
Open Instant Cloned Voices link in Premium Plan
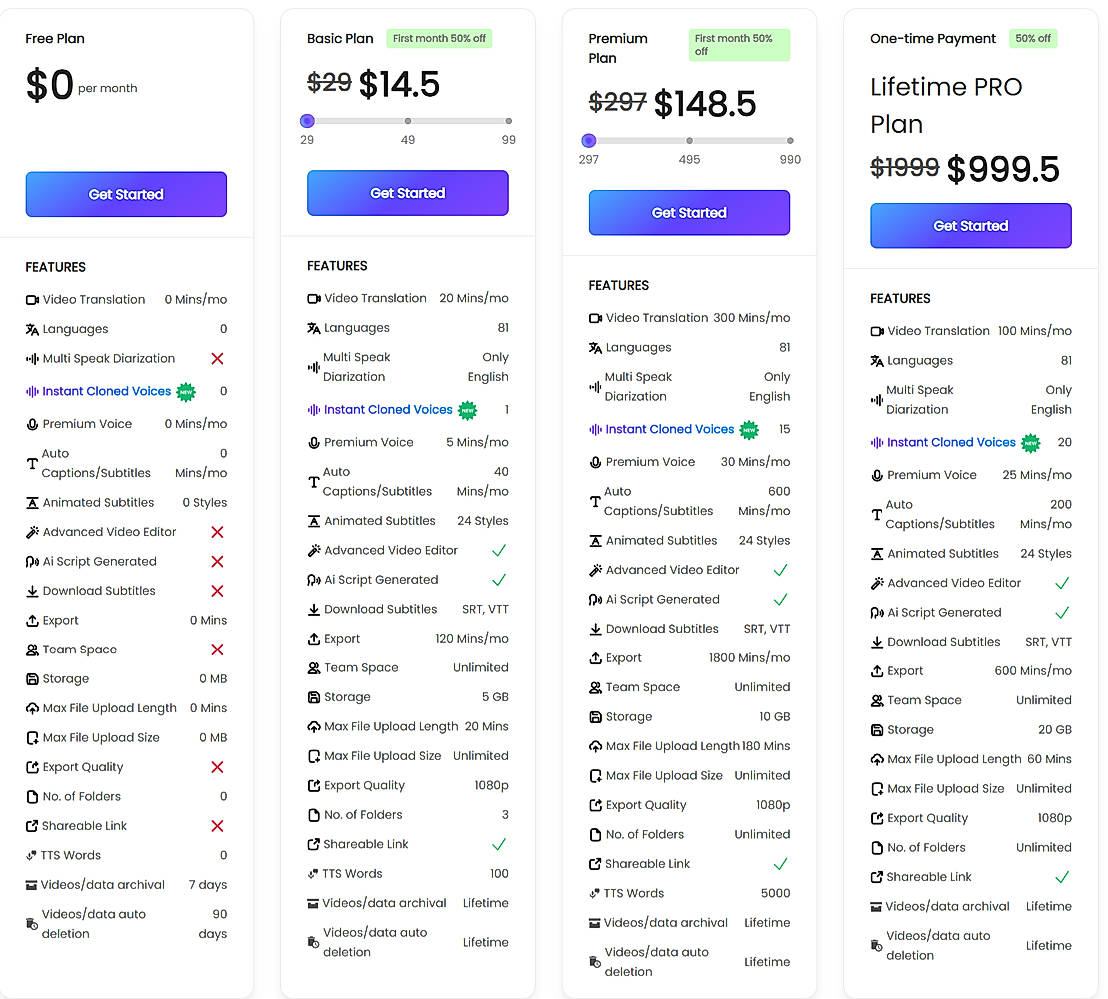(x=670, y=429)
